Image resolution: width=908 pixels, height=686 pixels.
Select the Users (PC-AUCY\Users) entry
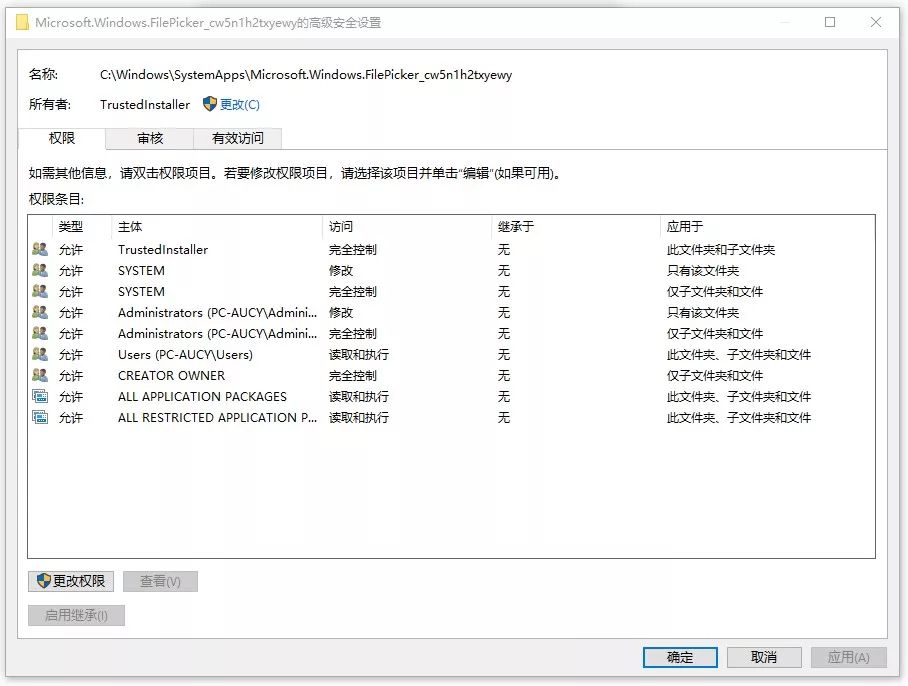point(451,354)
